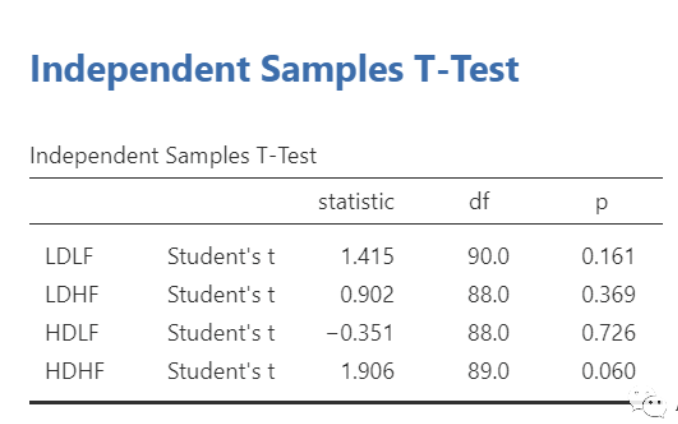Click the blue Independent Samples T-Test heading

point(275,69)
